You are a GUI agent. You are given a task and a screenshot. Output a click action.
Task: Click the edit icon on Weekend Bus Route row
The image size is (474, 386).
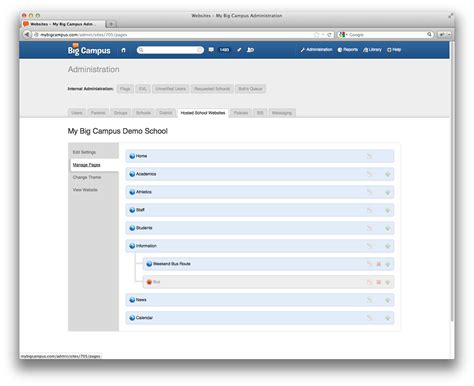369,264
